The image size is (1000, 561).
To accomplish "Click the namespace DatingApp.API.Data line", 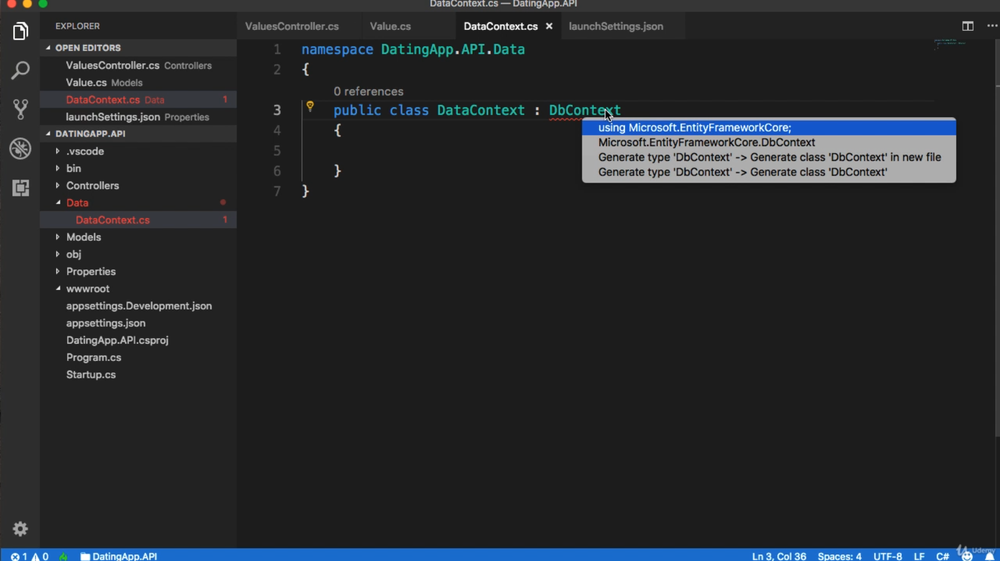I will click(x=413, y=50).
